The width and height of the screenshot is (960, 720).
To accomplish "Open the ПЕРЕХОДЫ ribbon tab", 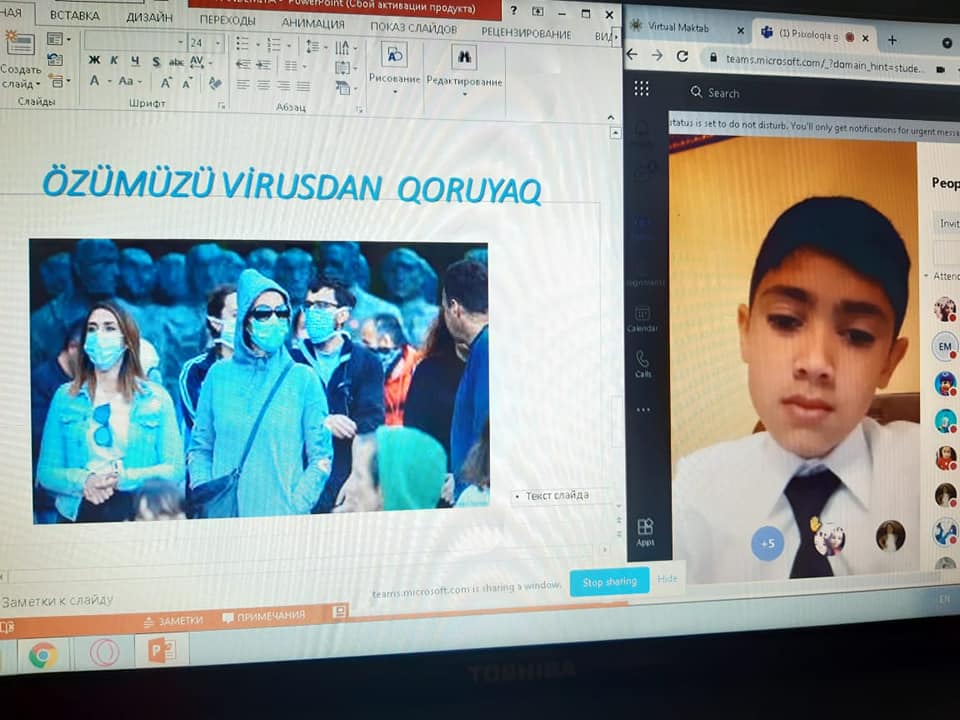I will 227,20.
